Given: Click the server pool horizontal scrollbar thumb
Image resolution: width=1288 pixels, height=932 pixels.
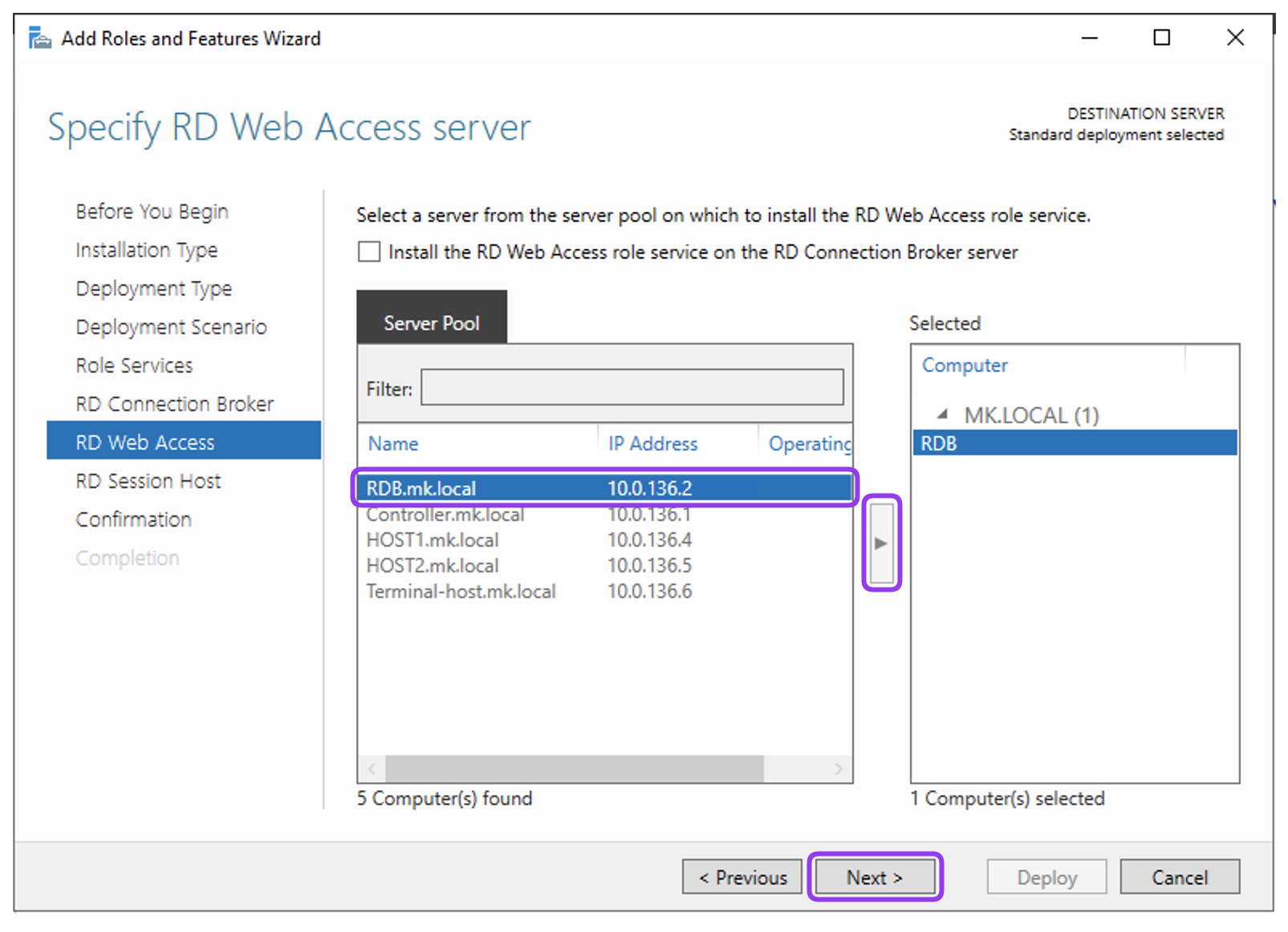Looking at the screenshot, I should (x=575, y=768).
